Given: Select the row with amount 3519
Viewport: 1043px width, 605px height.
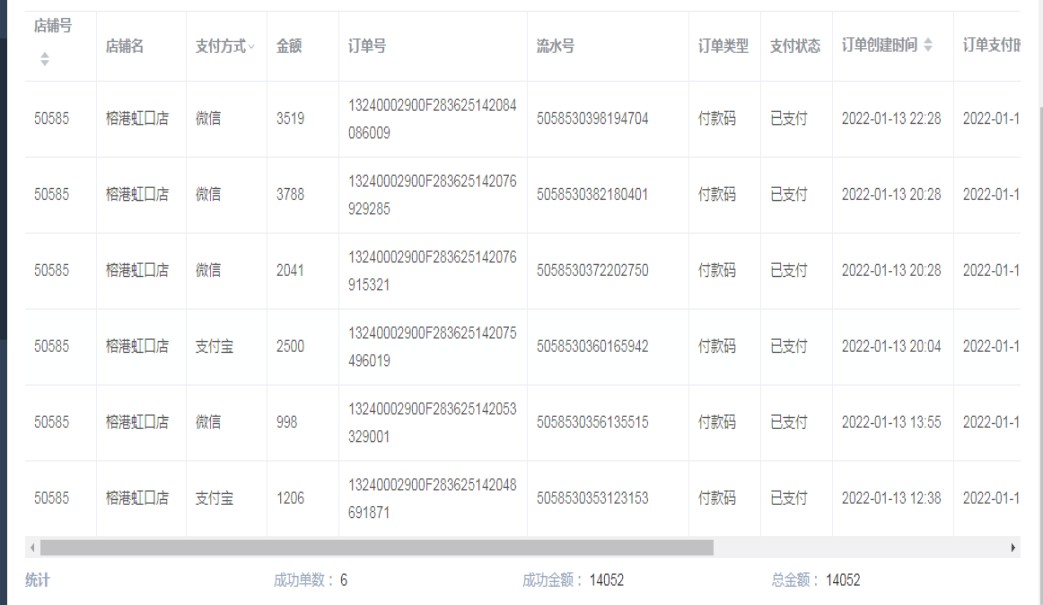Looking at the screenshot, I should pos(290,119).
